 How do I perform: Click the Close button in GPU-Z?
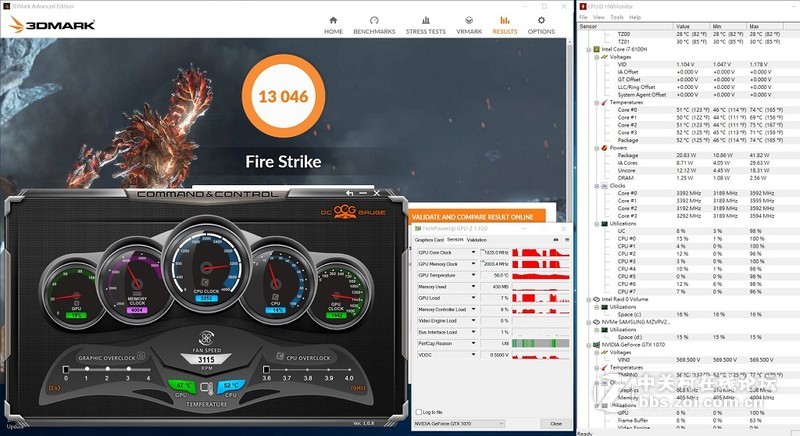(x=556, y=424)
